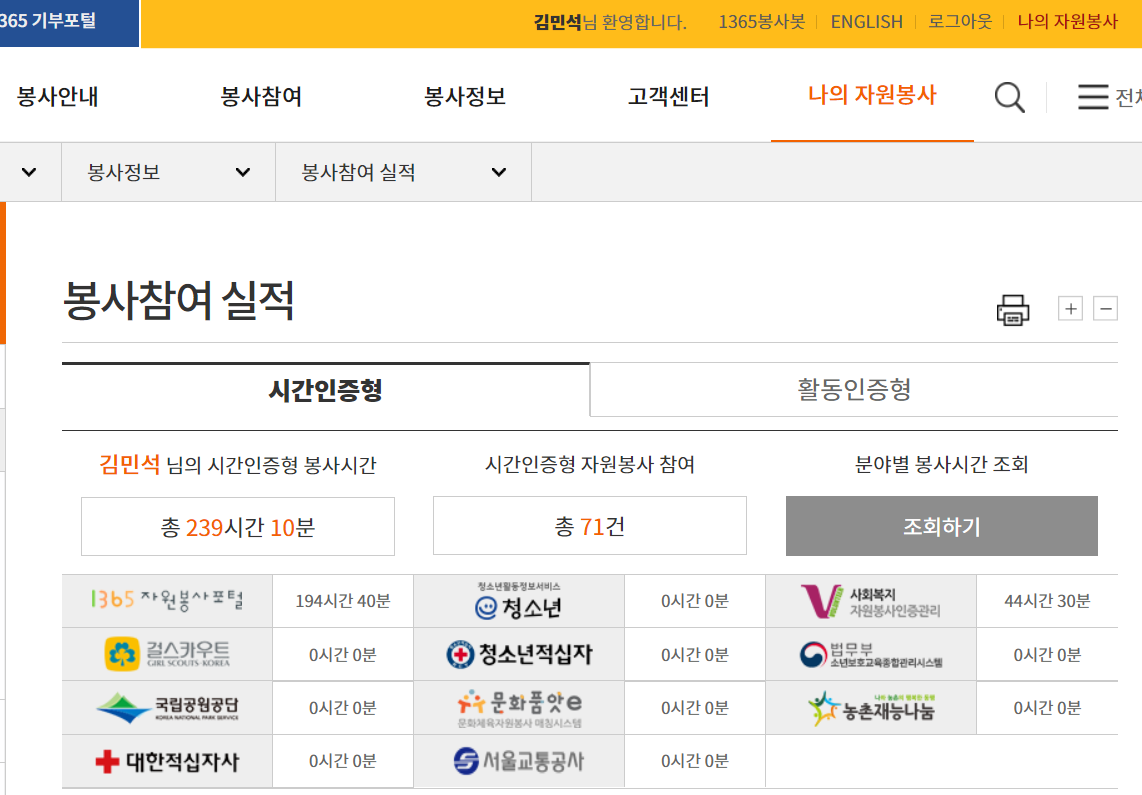Open the 봉사참여 main menu

261,97
